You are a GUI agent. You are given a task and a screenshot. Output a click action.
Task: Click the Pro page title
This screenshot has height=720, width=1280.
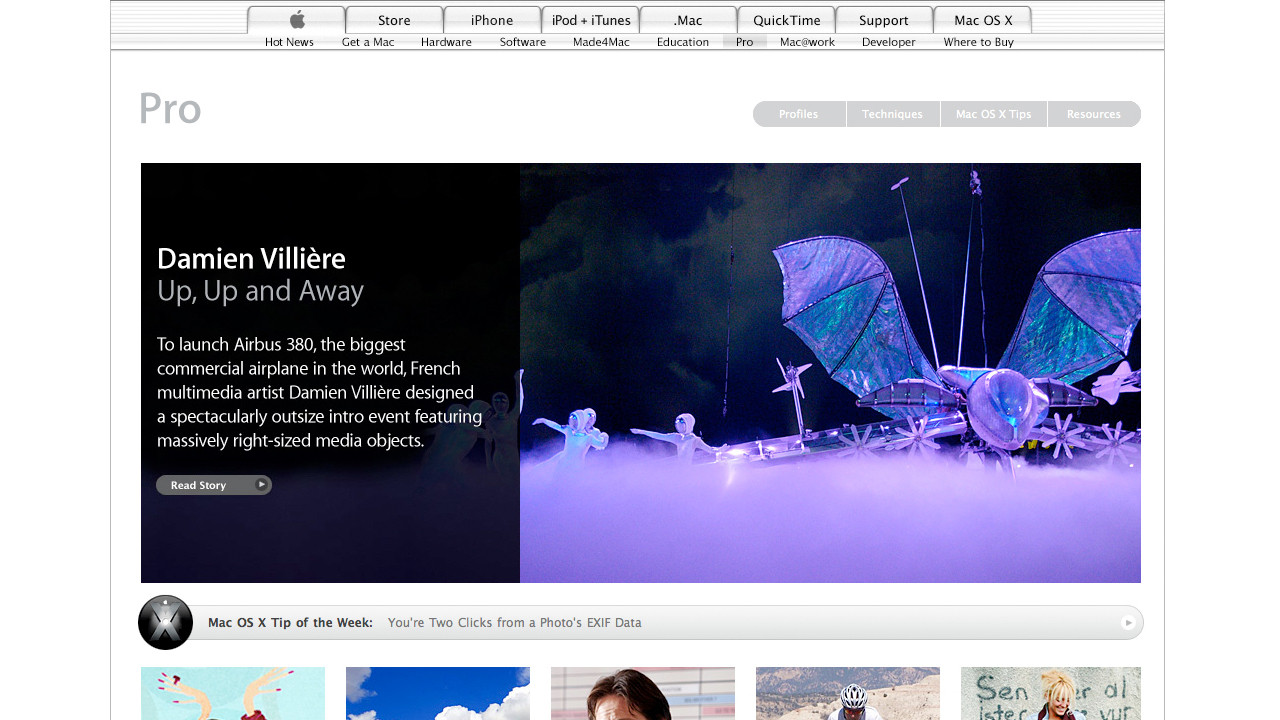point(170,109)
